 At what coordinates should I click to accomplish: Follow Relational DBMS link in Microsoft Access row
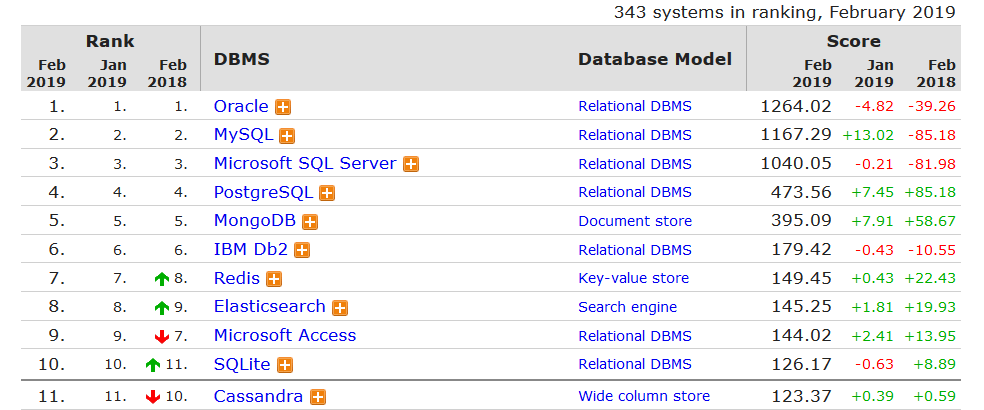(x=635, y=337)
